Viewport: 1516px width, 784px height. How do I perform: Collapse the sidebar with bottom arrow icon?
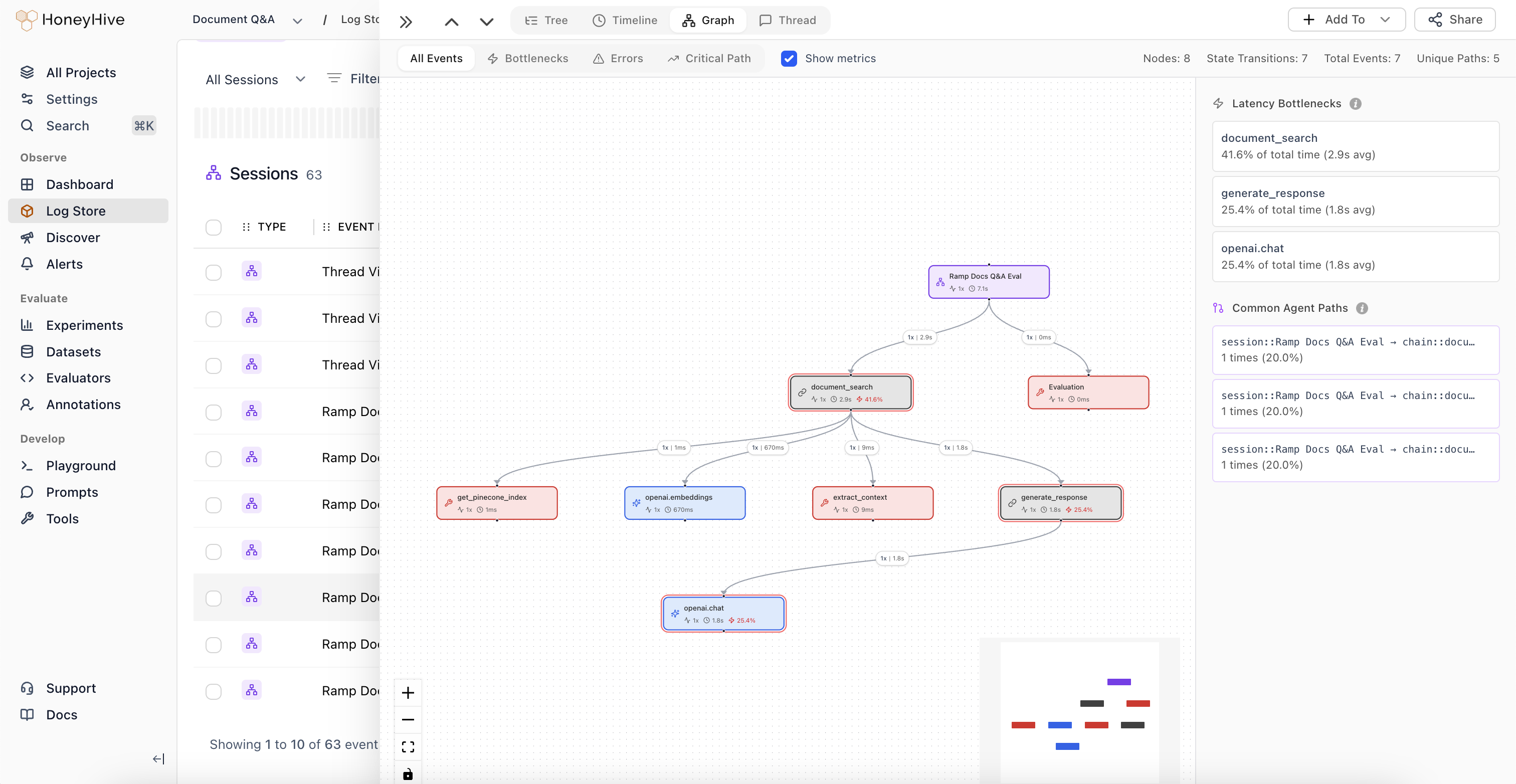(x=158, y=759)
